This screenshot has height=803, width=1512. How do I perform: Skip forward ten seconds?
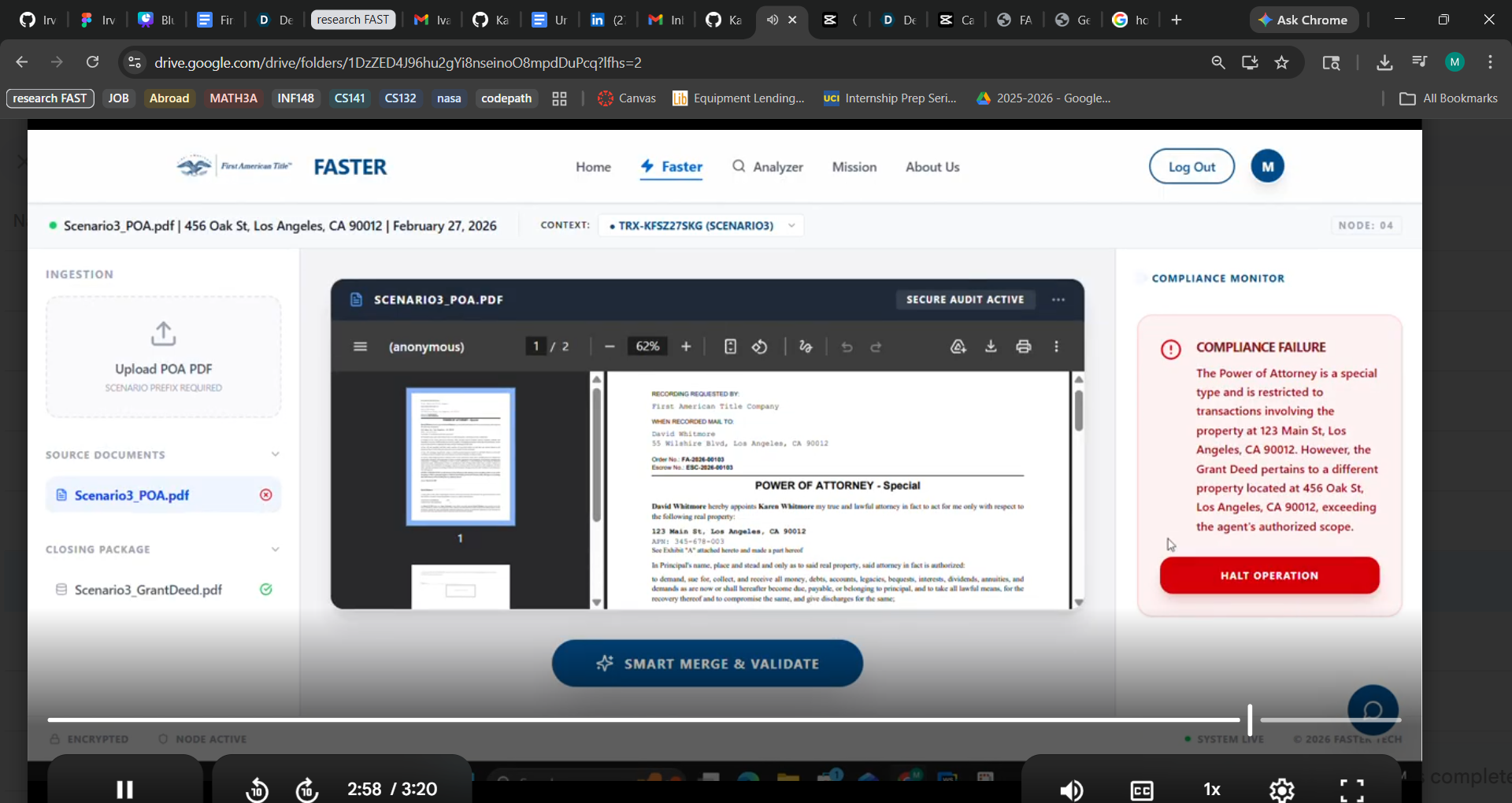307,789
